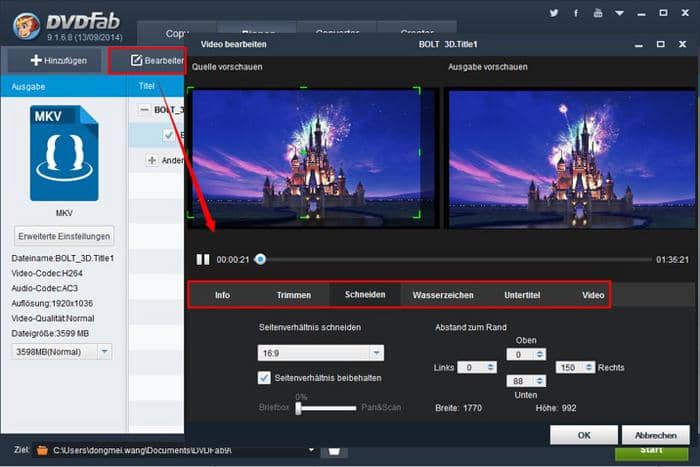The height and width of the screenshot is (467, 700).
Task: Collapse the BOLT_3D tree entry
Action: click(x=144, y=110)
